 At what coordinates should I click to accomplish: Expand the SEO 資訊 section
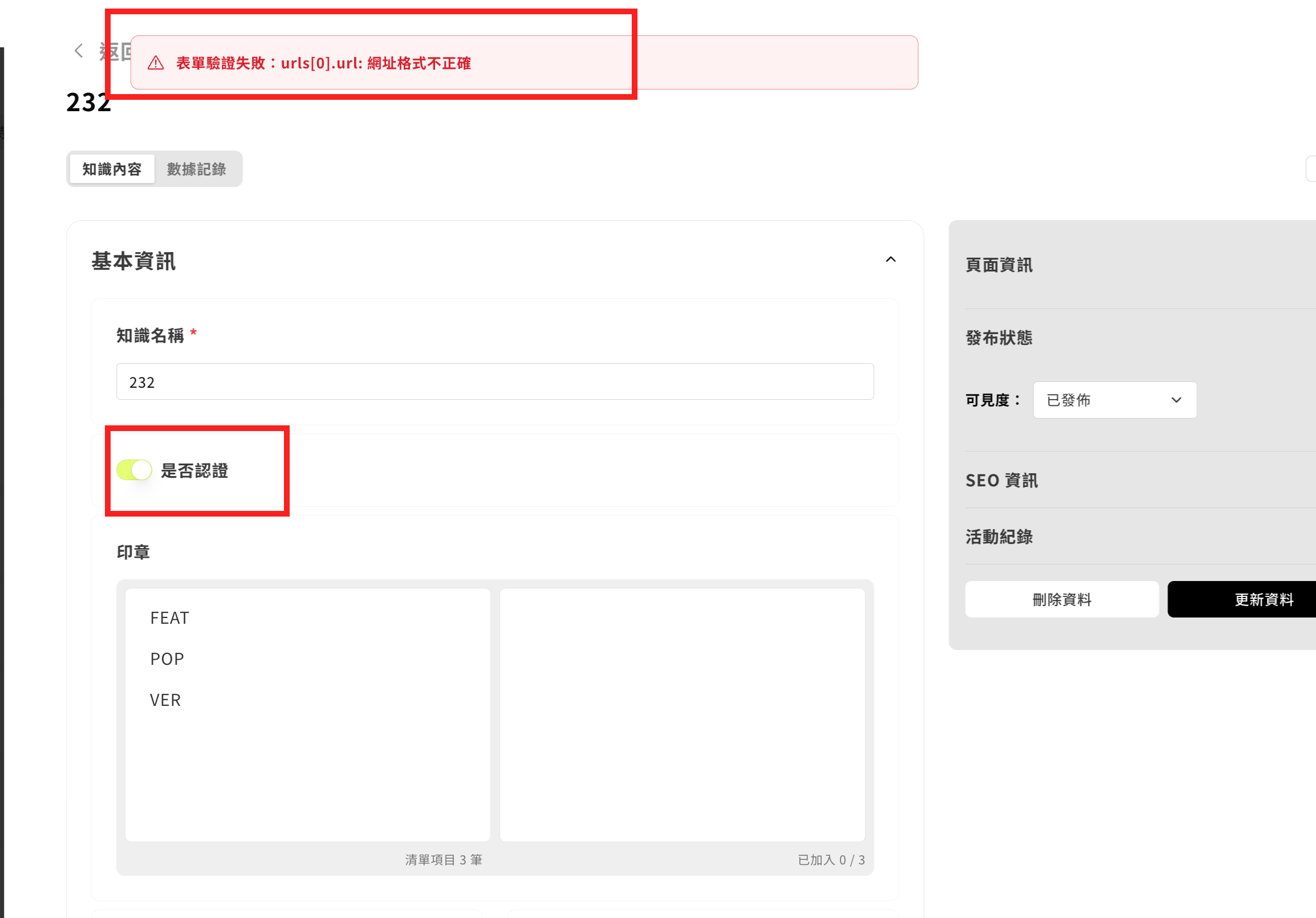[1001, 480]
